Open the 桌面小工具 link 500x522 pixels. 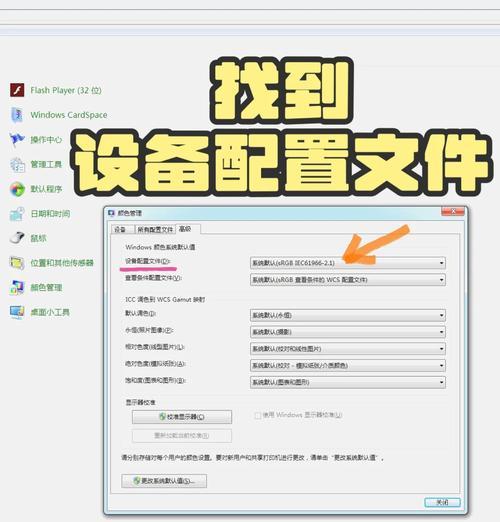[50, 312]
